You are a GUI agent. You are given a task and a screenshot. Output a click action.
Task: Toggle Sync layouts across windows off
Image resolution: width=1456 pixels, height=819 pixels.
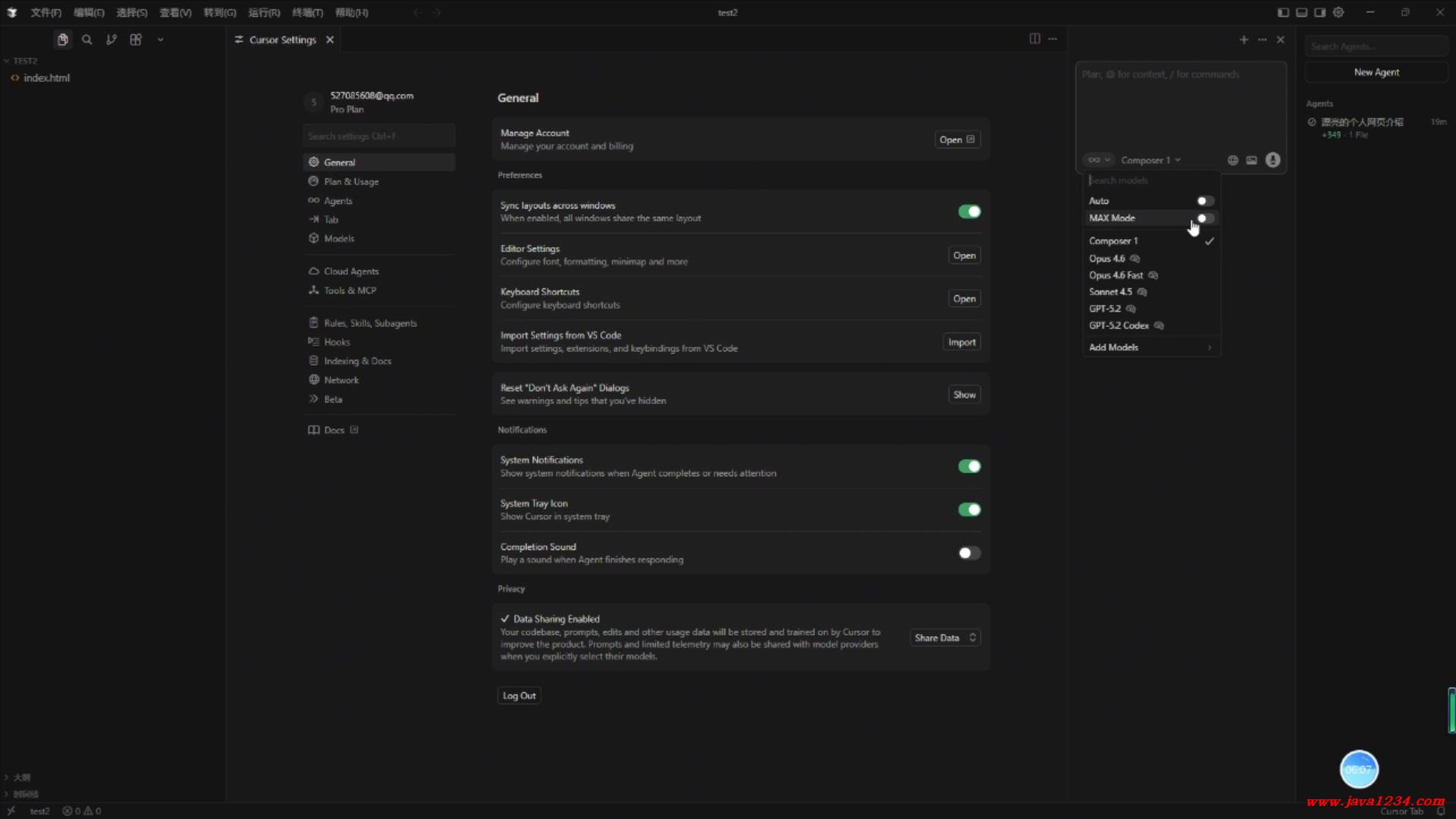(x=969, y=212)
